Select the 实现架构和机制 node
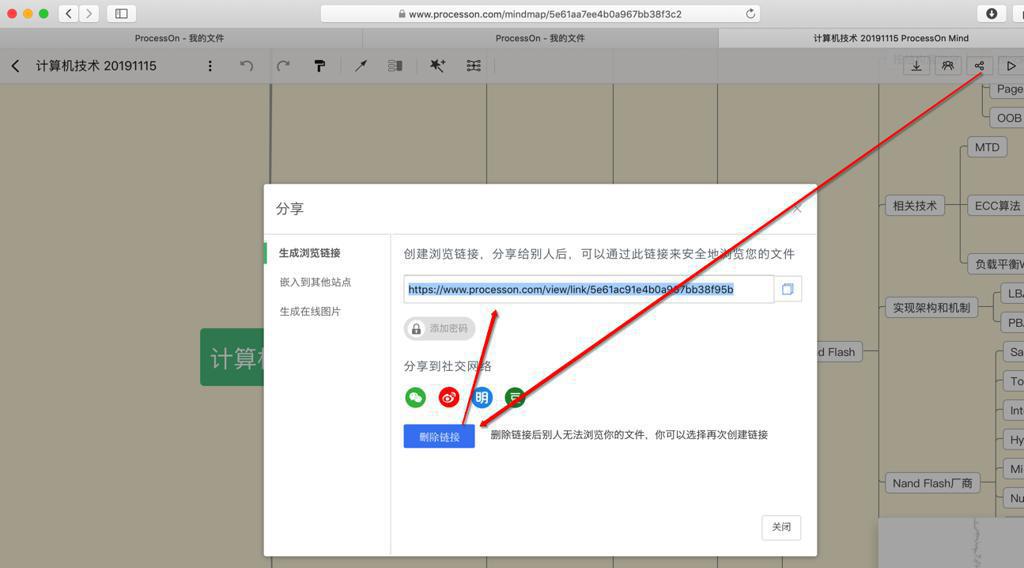The width and height of the screenshot is (1024, 568). pyautogui.click(x=931, y=308)
